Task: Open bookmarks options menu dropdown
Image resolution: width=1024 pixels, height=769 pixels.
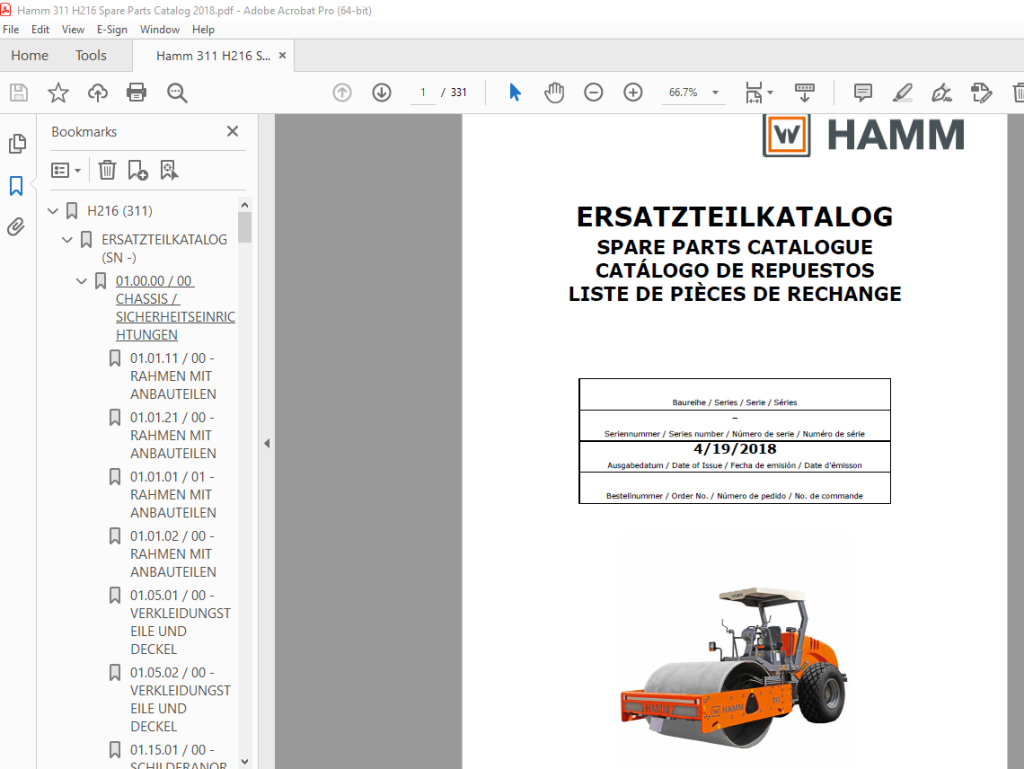Action: click(x=66, y=170)
